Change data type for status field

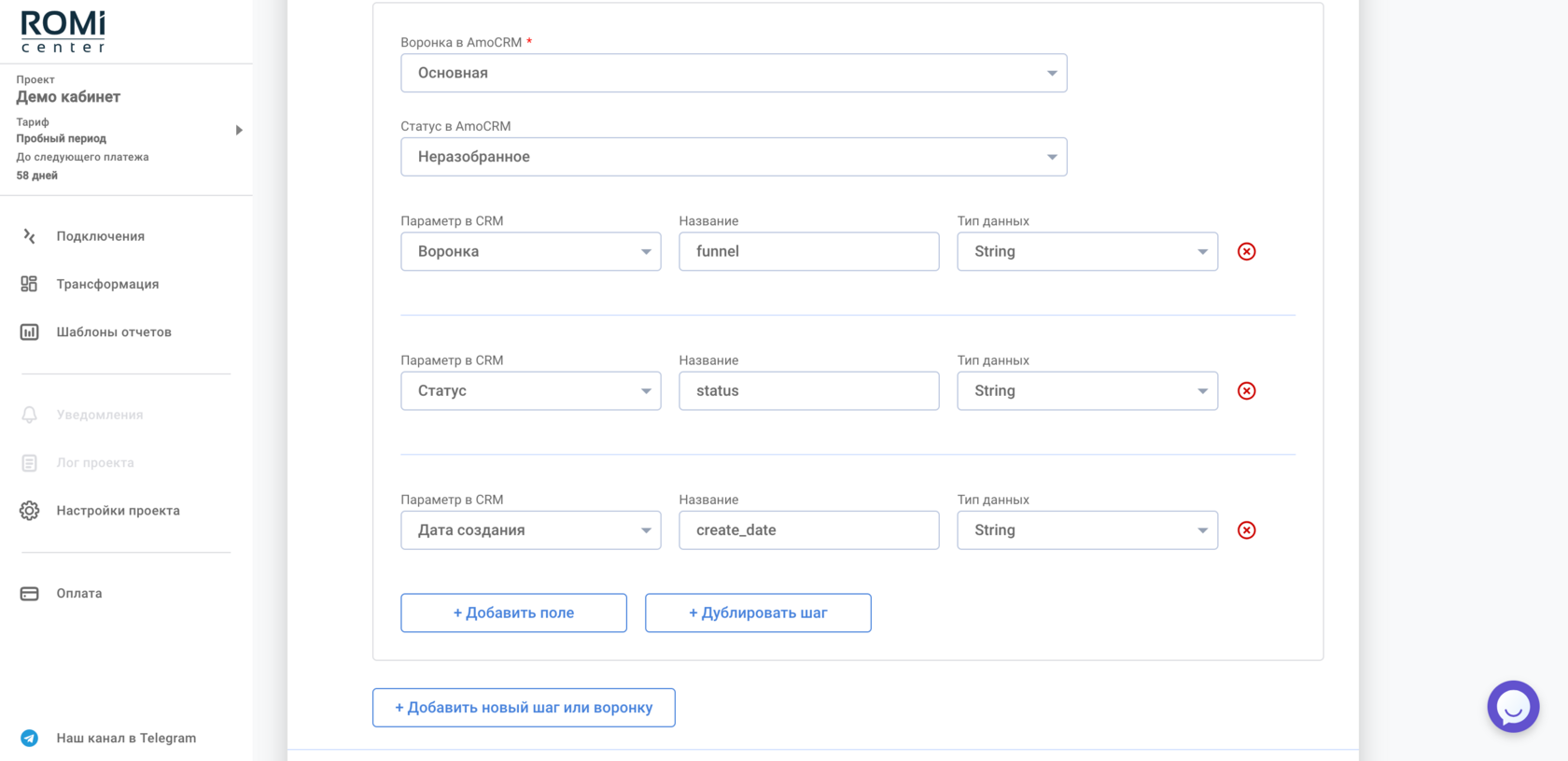point(1087,390)
